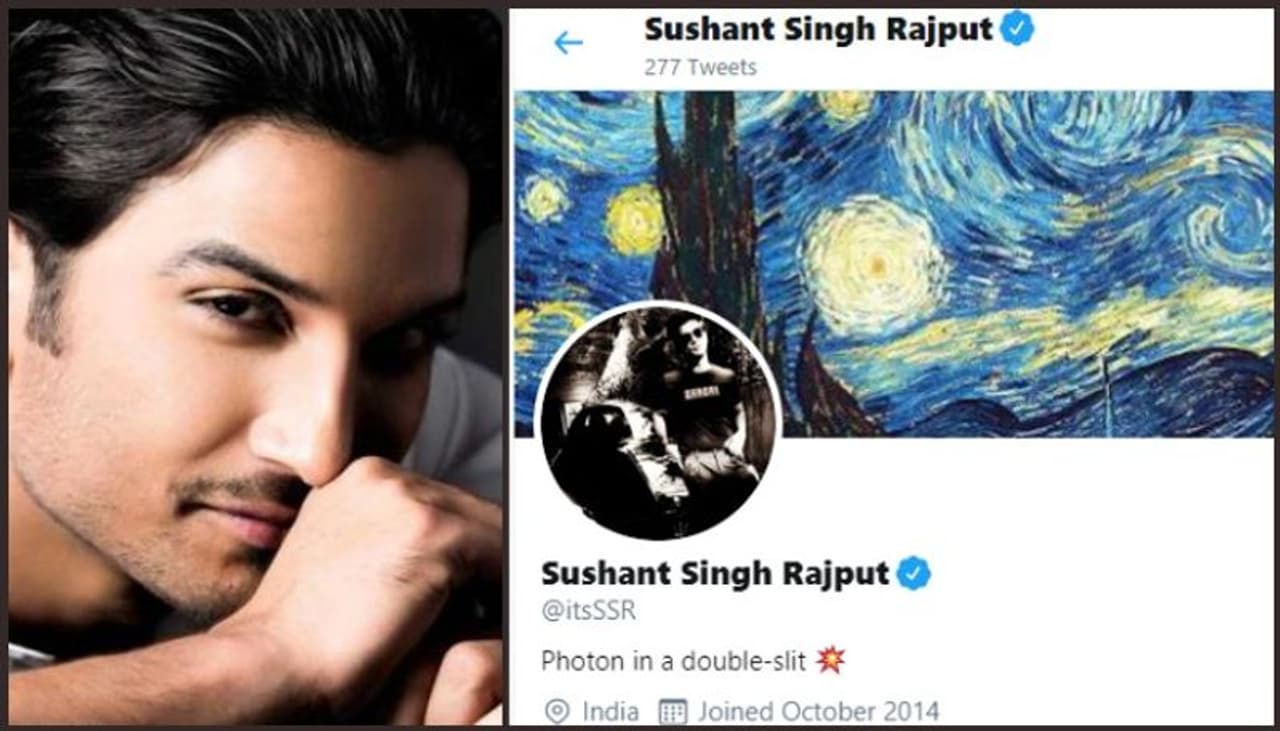Click the India location text
Viewport: 1280px width, 731px height.
pyautogui.click(x=610, y=712)
